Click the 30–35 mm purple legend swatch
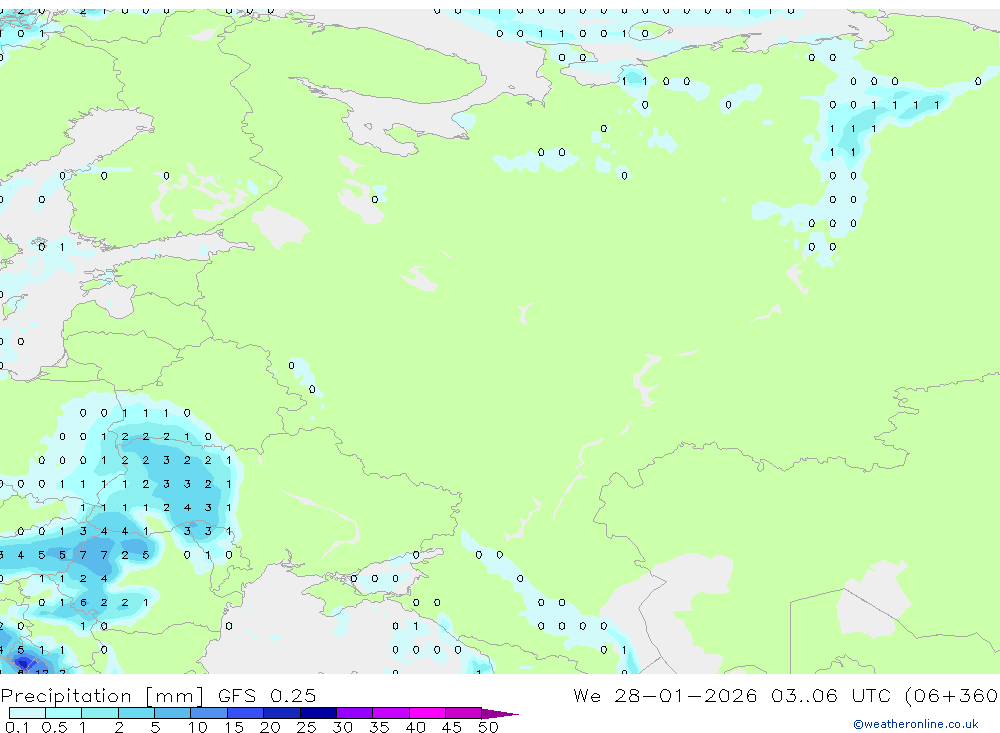This screenshot has height=733, width=1000. pyautogui.click(x=355, y=713)
